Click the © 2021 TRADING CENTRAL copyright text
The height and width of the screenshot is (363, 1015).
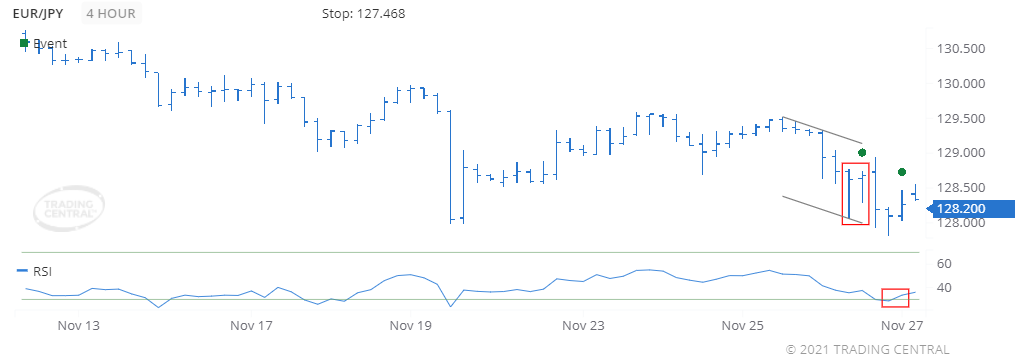[x=867, y=350]
